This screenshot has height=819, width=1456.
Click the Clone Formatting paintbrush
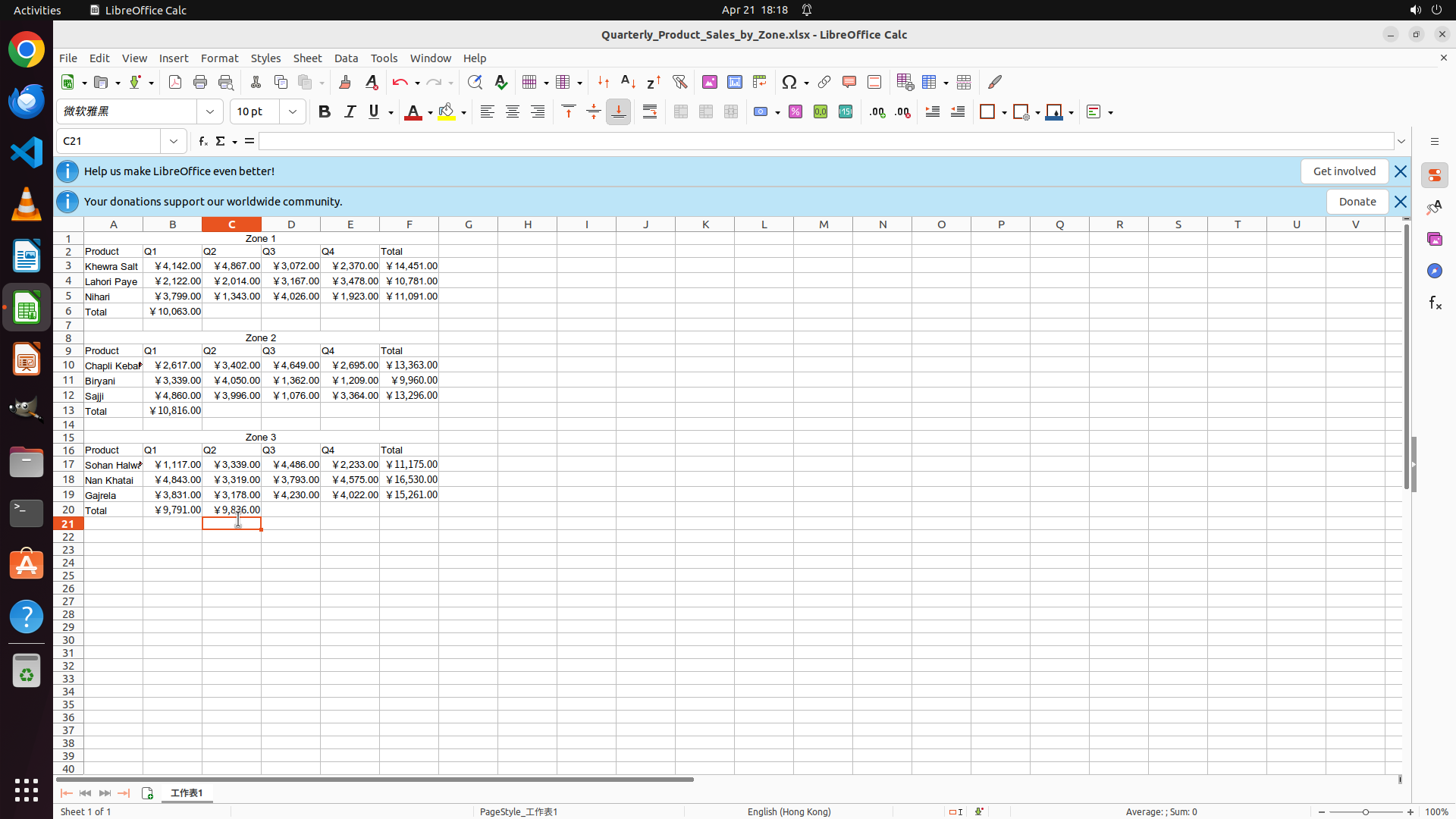pyautogui.click(x=345, y=82)
